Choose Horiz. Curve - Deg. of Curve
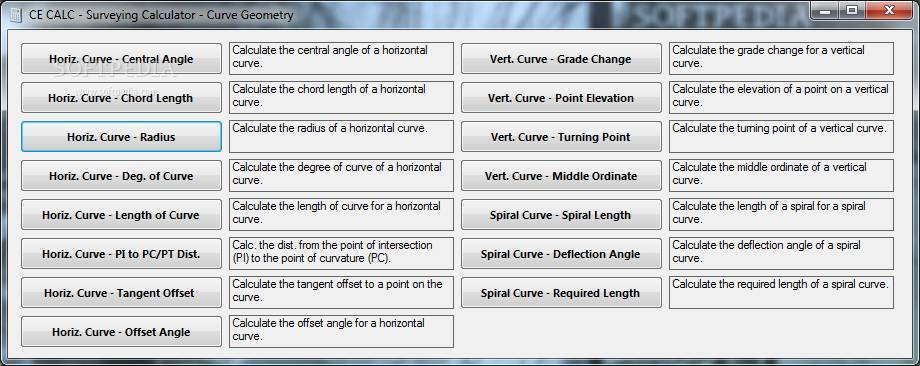Image resolution: width=920 pixels, height=366 pixels. (121, 176)
